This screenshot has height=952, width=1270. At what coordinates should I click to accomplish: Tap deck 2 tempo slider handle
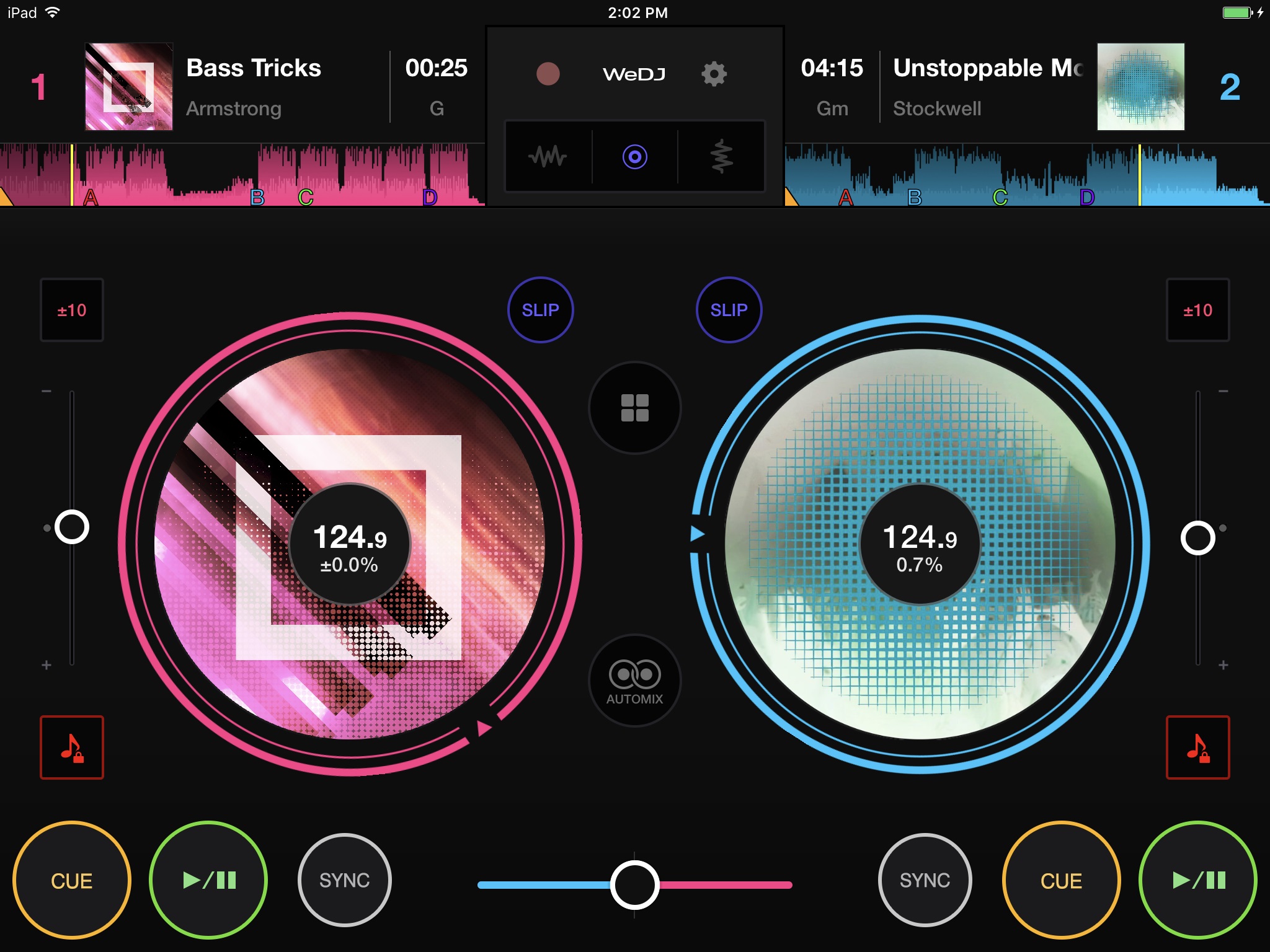pos(1197,538)
